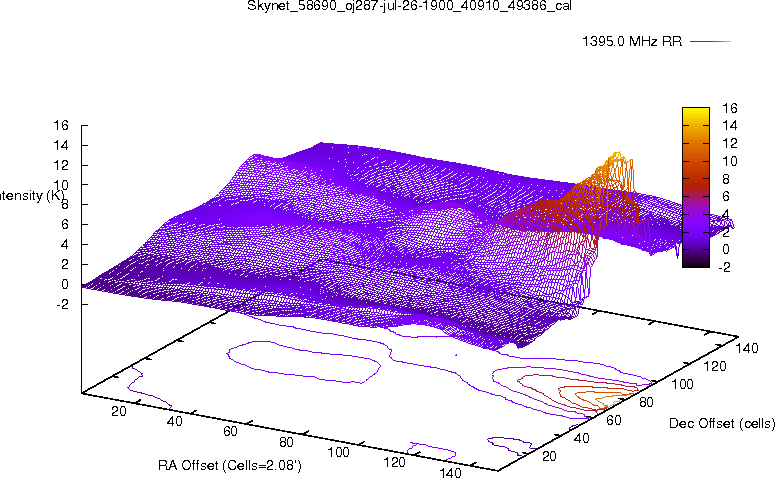The width and height of the screenshot is (775, 478).
Task: Click the 12 tick on the intensity axis
Action: coord(61,165)
